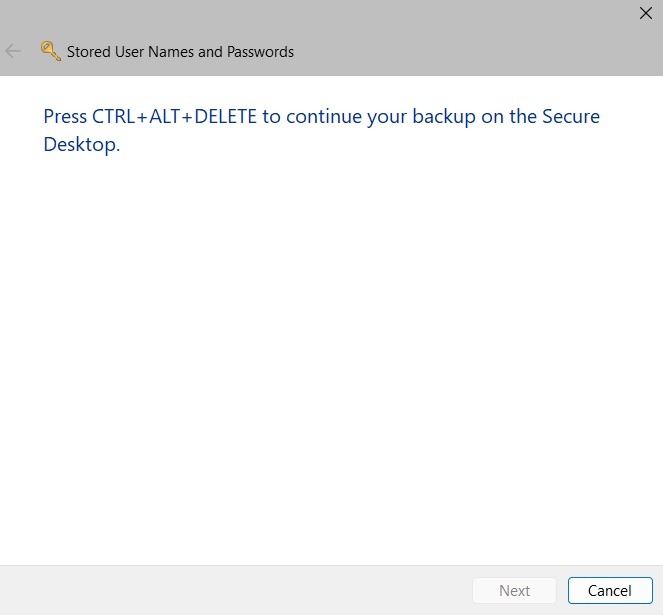
Task: Go back using the left arrow icon
Action: pyautogui.click(x=13, y=51)
